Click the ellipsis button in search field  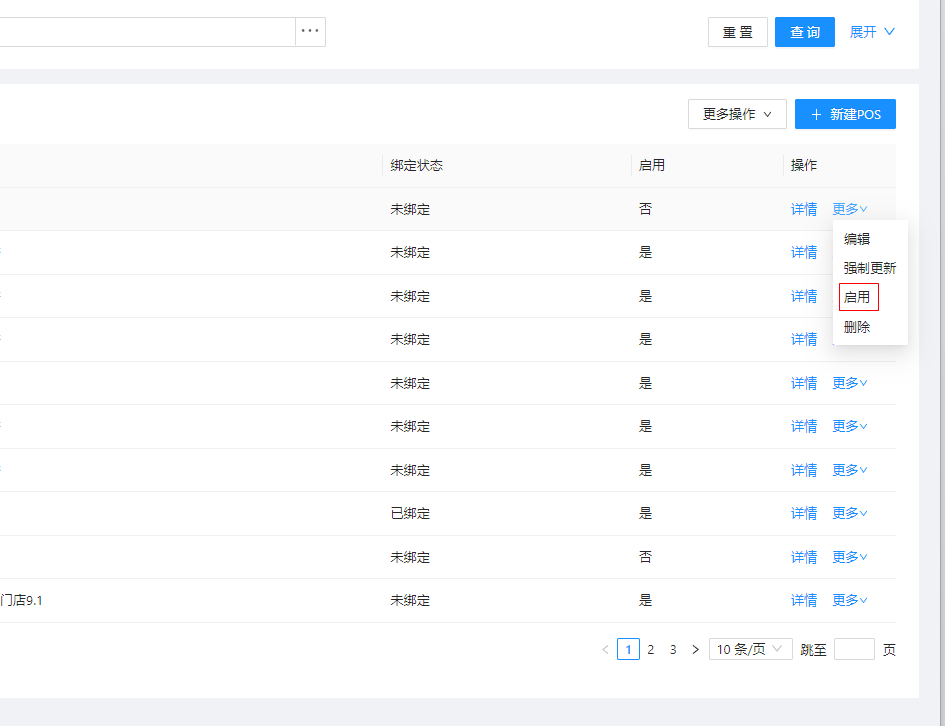click(x=310, y=31)
